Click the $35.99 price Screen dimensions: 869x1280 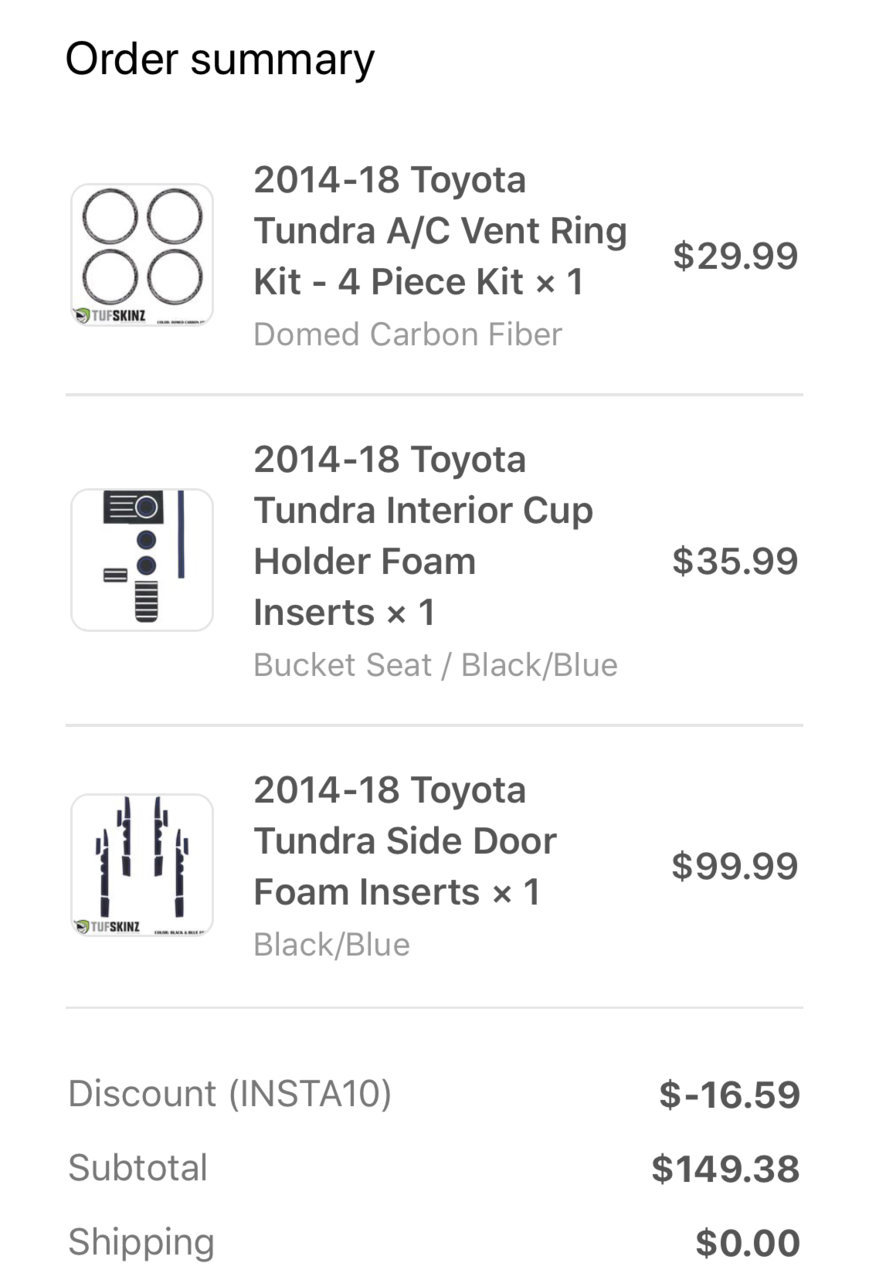click(735, 561)
